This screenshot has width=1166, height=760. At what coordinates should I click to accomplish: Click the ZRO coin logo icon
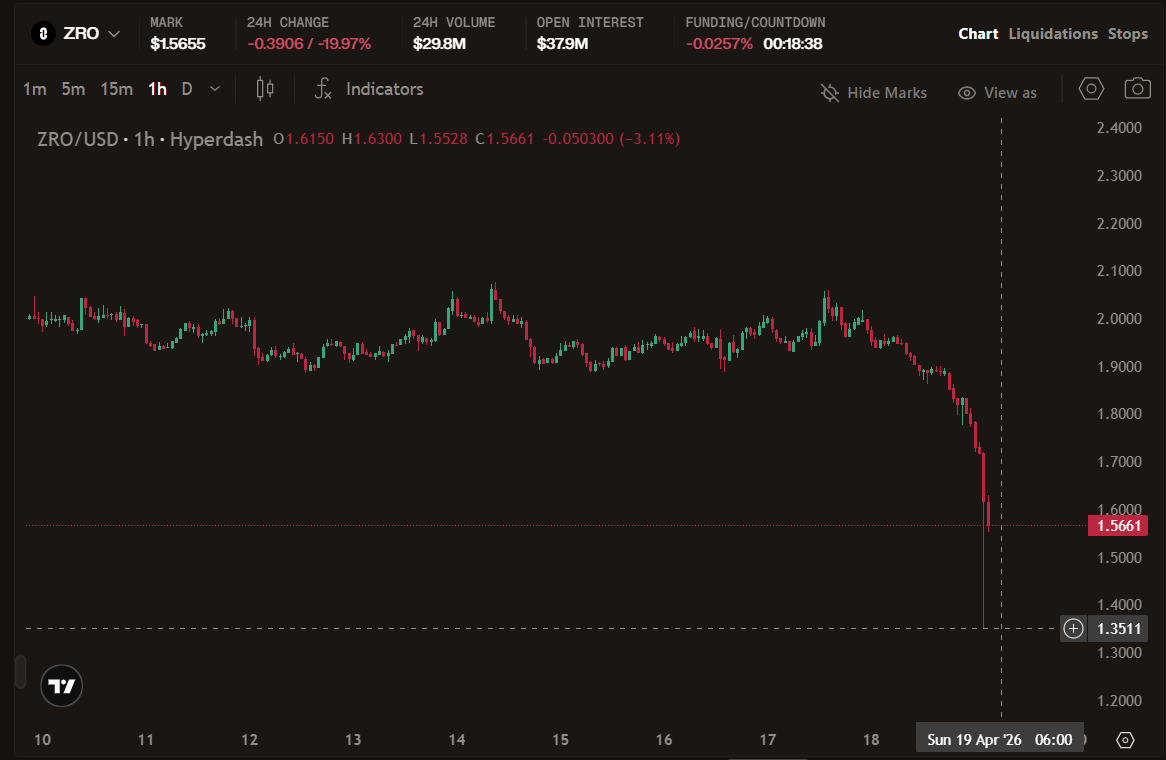[x=43, y=33]
